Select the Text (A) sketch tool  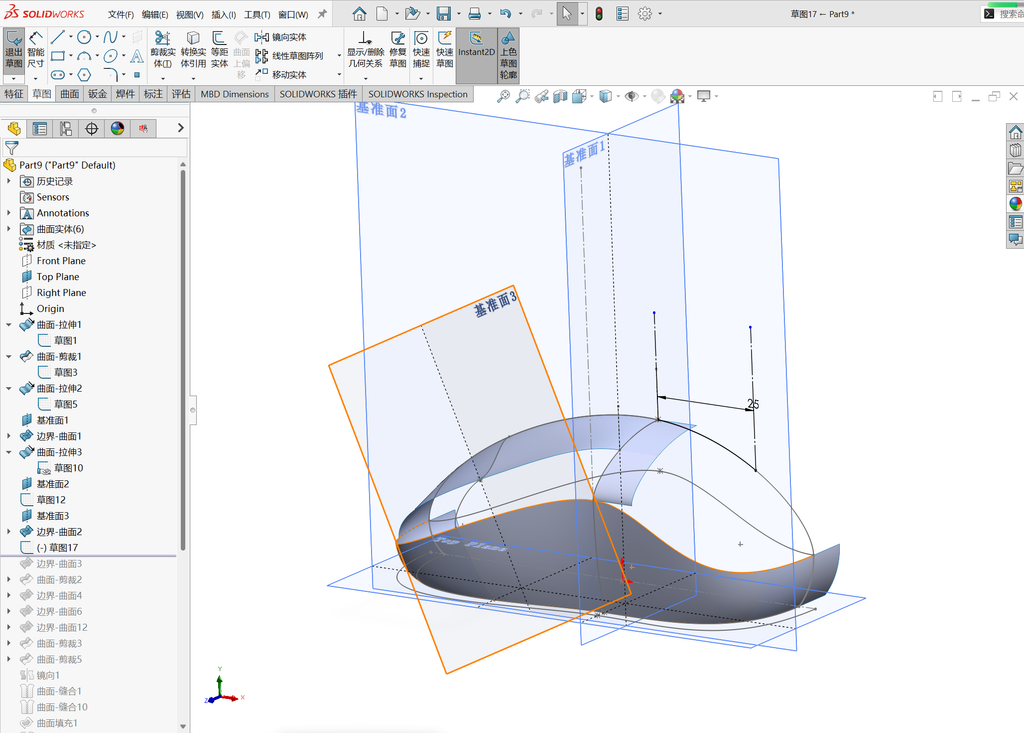(x=136, y=56)
